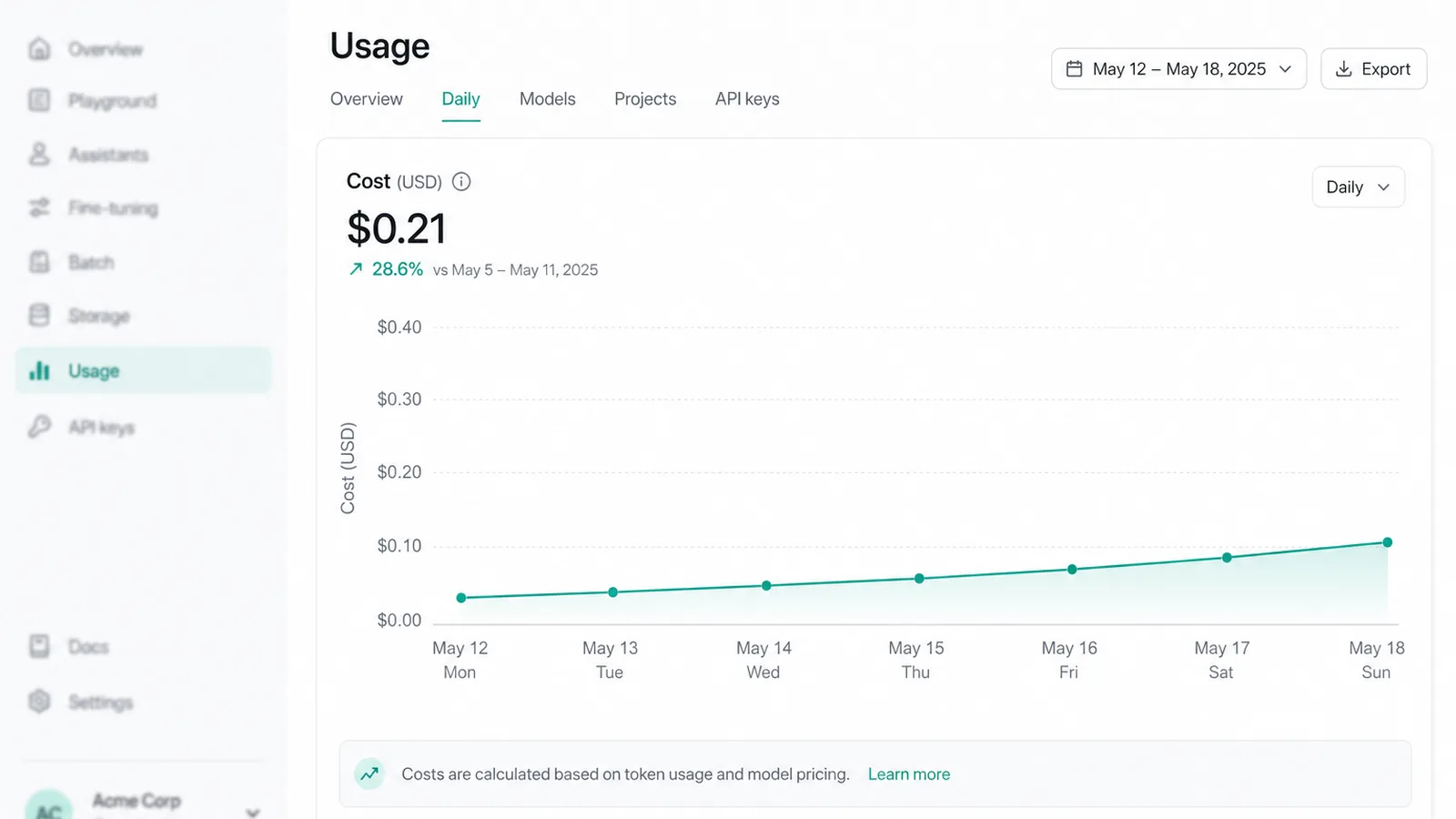Click the $0.10 axis label
The width and height of the screenshot is (1456, 819).
coord(399,545)
